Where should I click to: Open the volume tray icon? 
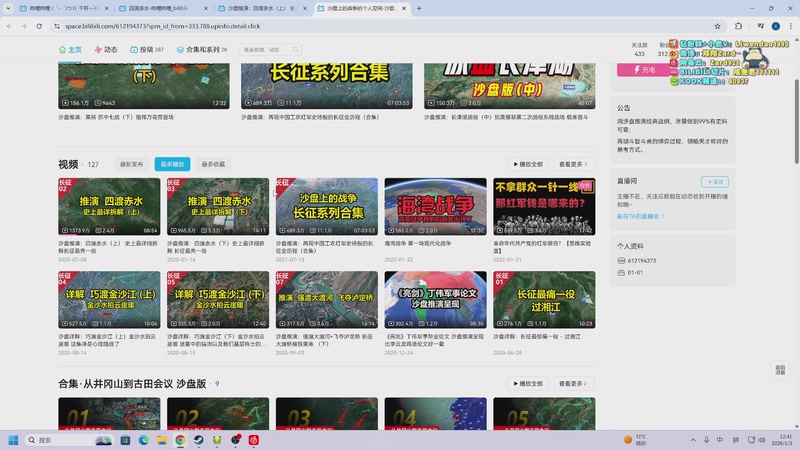(761, 440)
